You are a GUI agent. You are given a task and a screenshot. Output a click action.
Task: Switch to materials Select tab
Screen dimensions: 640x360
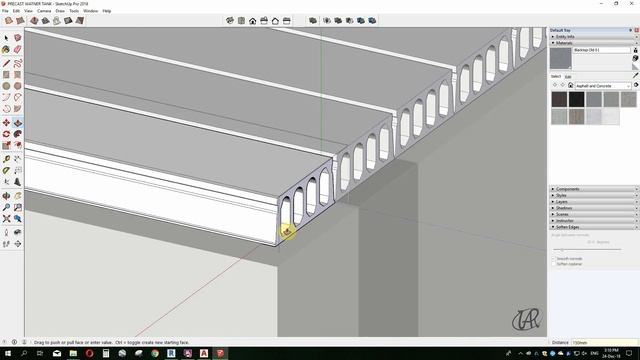coord(556,76)
